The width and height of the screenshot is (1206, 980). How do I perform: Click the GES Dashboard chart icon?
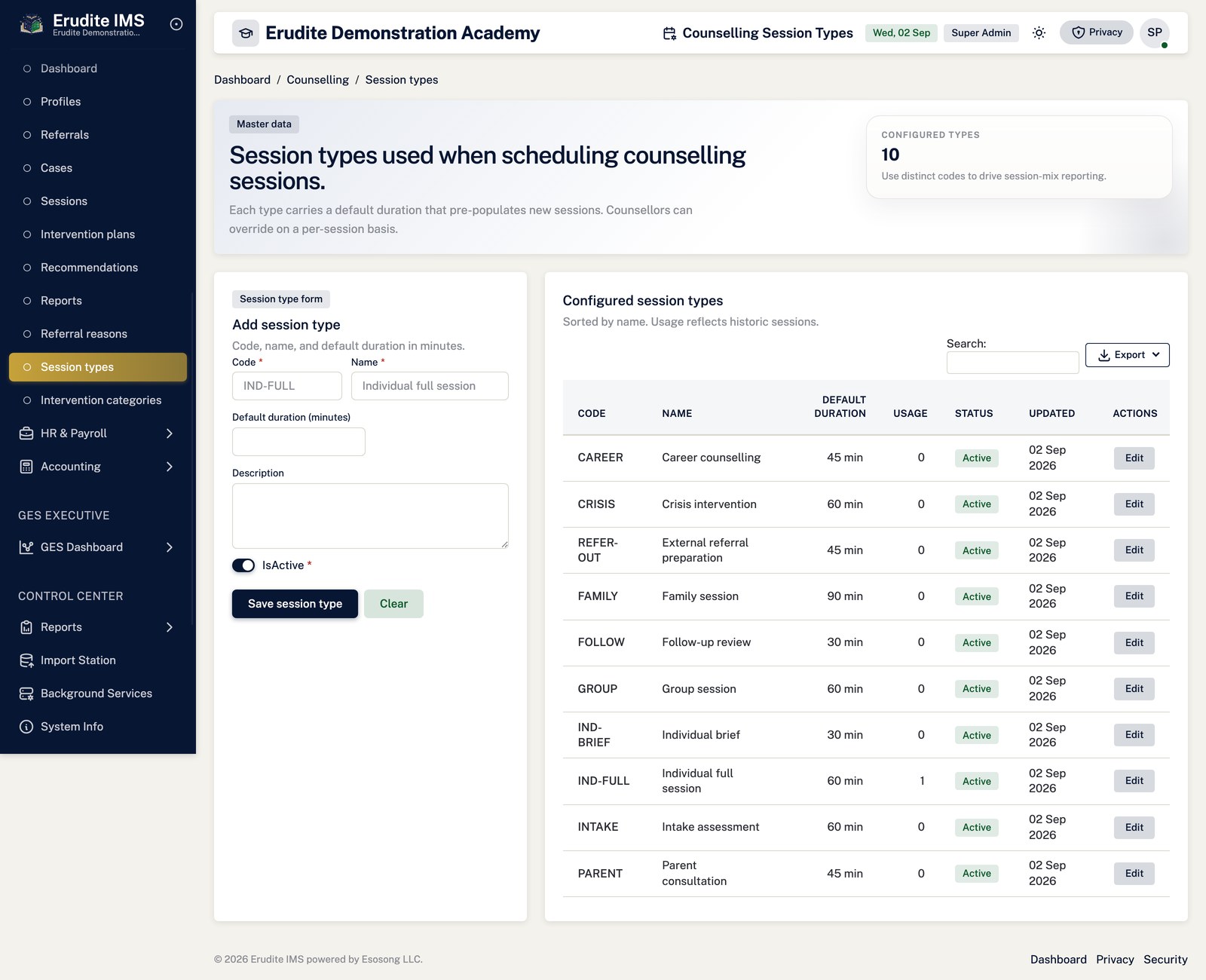26,547
